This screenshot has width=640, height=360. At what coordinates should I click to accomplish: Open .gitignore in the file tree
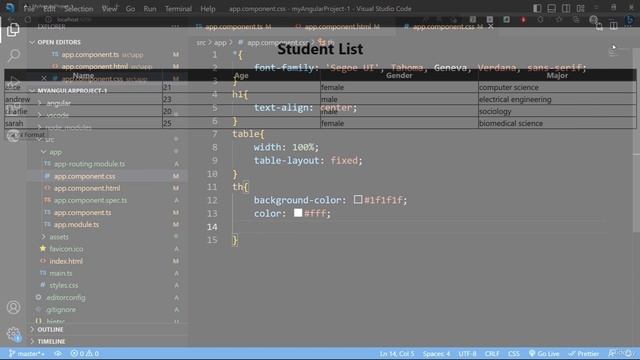61,309
